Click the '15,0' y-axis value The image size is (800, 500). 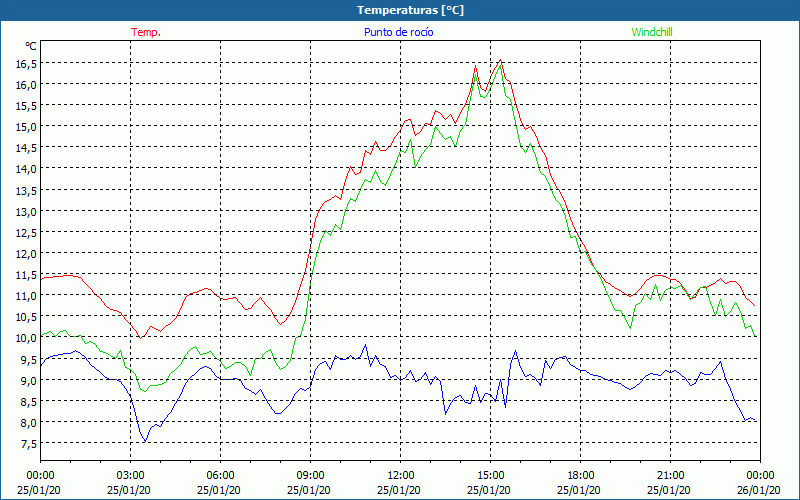[27, 127]
